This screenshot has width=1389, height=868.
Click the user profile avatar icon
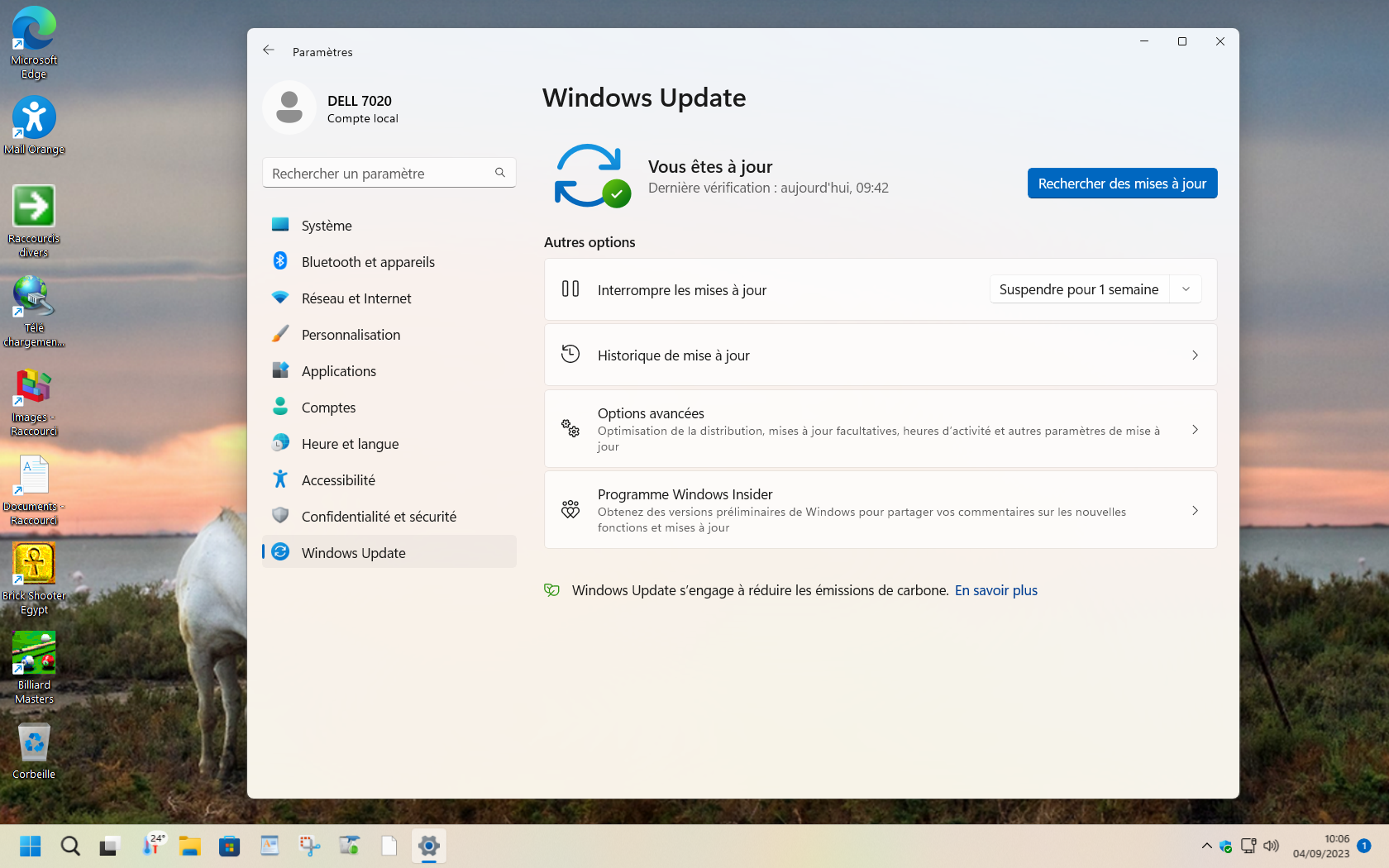[x=289, y=107]
